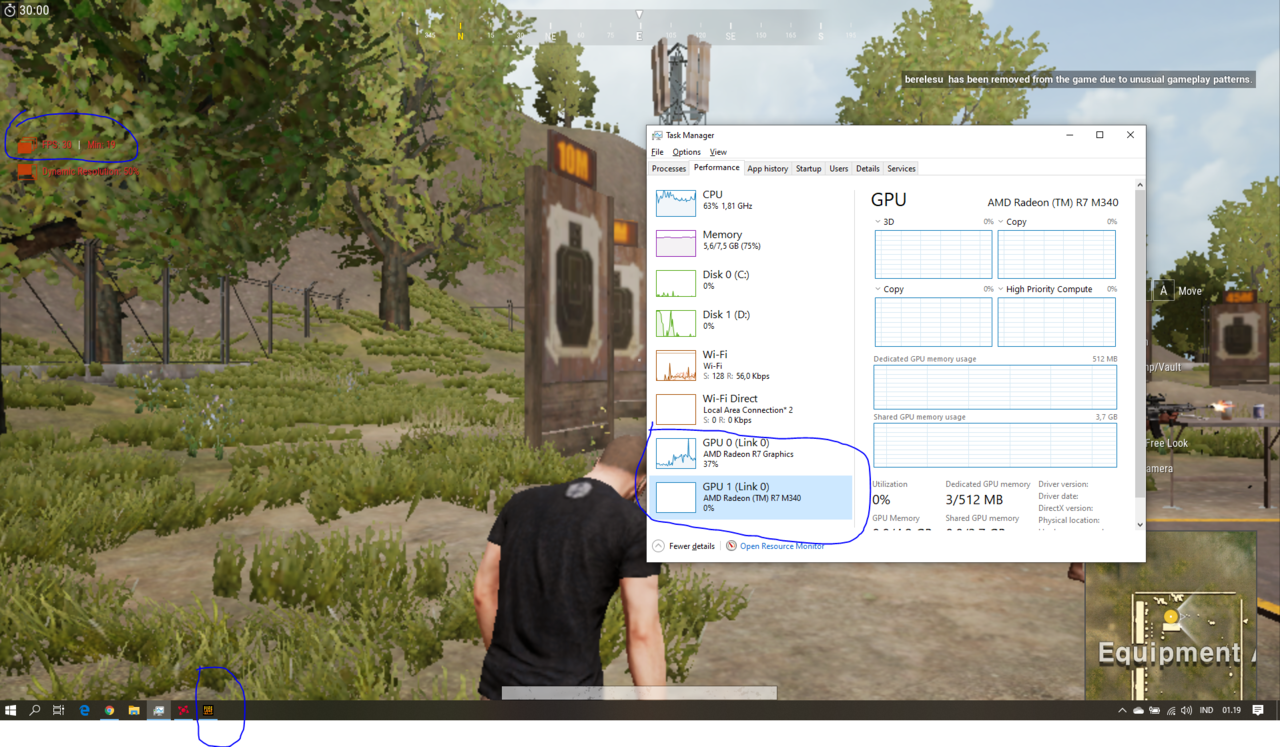Click the CPU usage mini graph thumbnail
The height and width of the screenshot is (747, 1280).
pyautogui.click(x=676, y=203)
